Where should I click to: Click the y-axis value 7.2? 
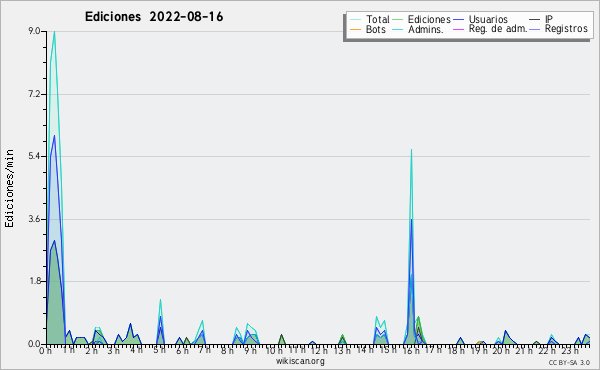(34, 94)
